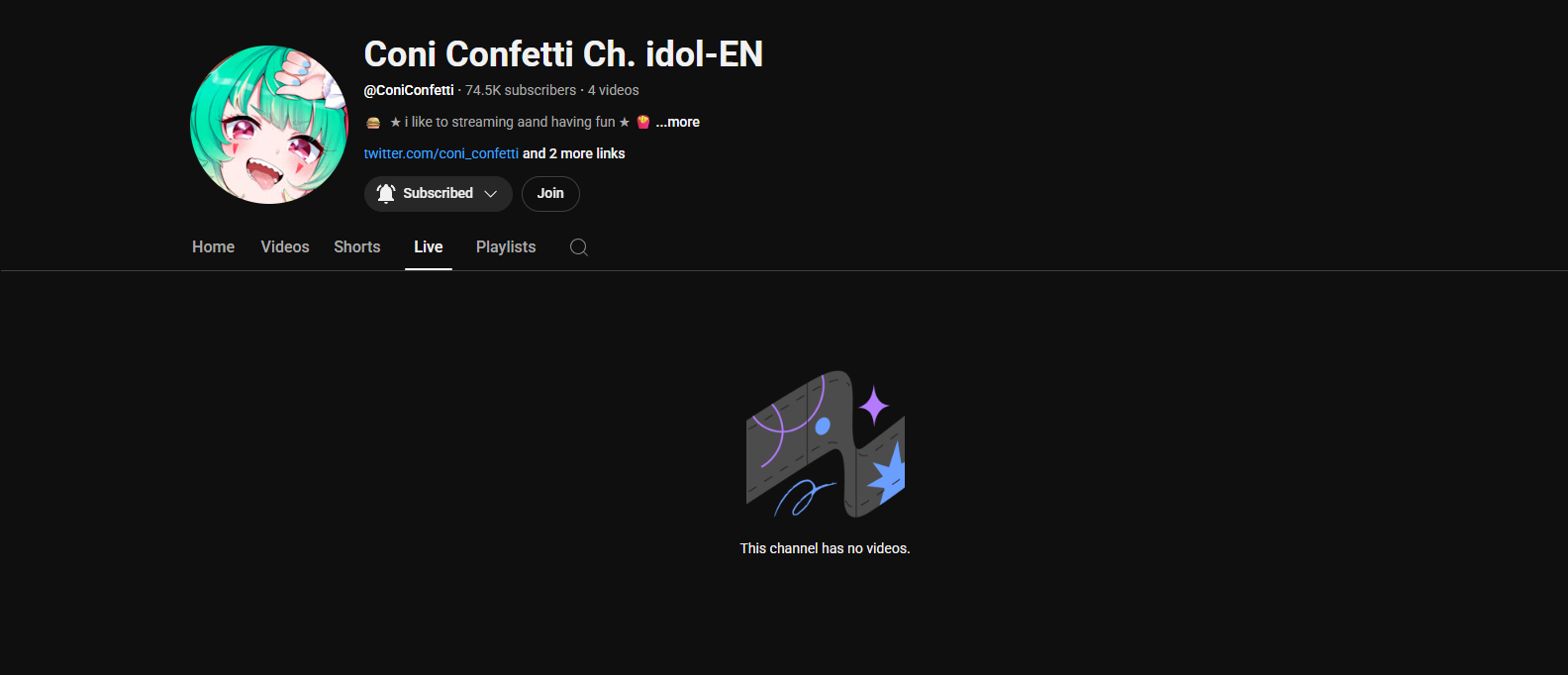The width and height of the screenshot is (1568, 675).
Task: Open the Coni Confetti channel avatar
Action: click(269, 125)
